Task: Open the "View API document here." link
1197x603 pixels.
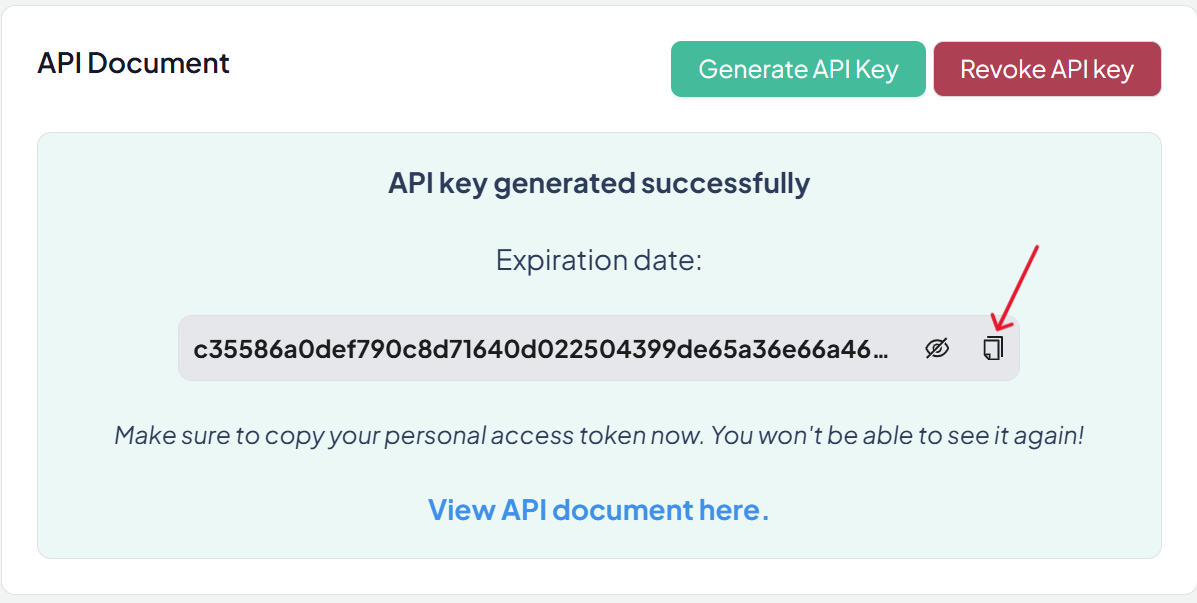Action: coord(598,510)
